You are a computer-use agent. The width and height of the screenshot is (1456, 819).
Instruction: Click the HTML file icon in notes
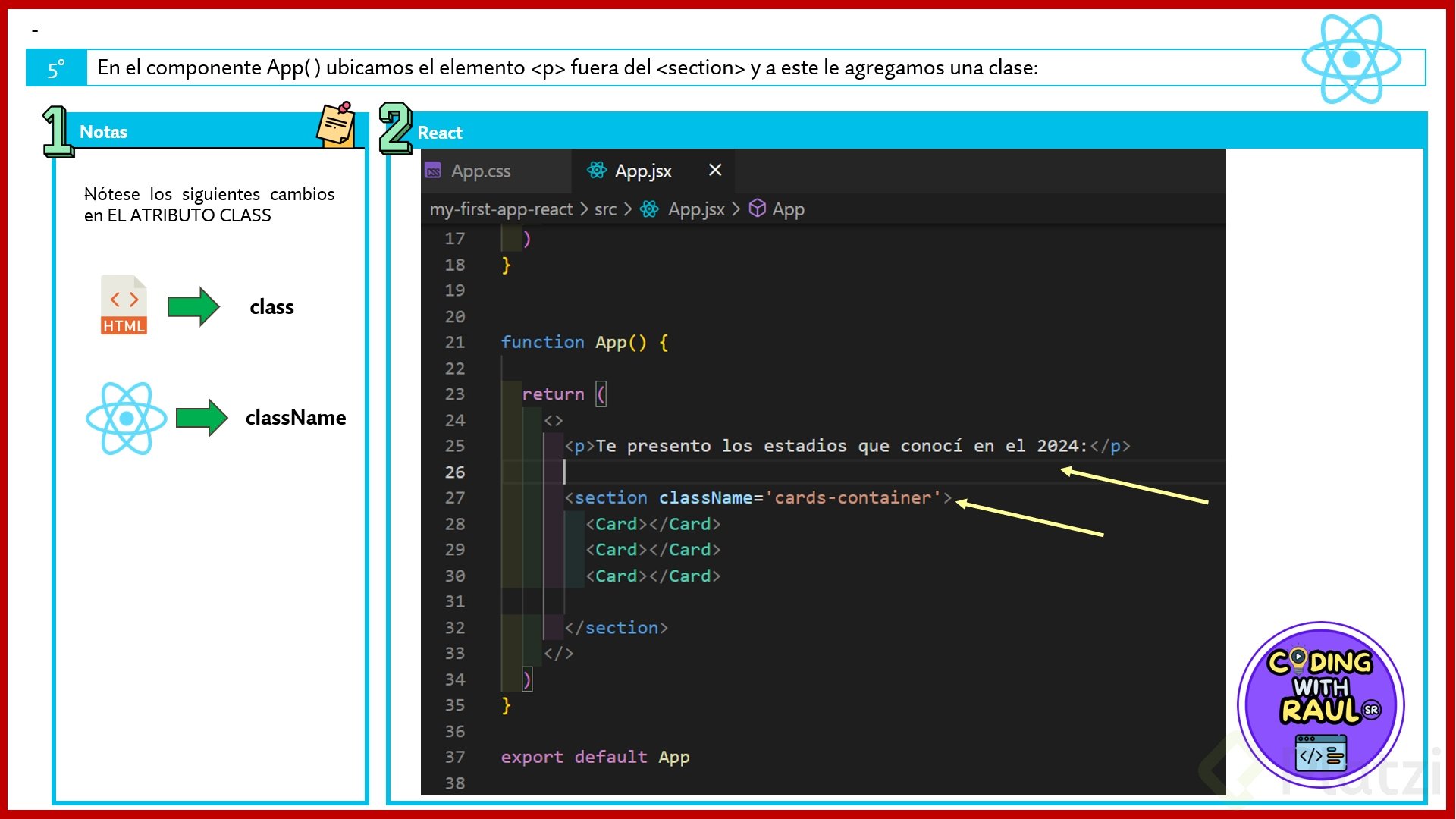pyautogui.click(x=124, y=306)
